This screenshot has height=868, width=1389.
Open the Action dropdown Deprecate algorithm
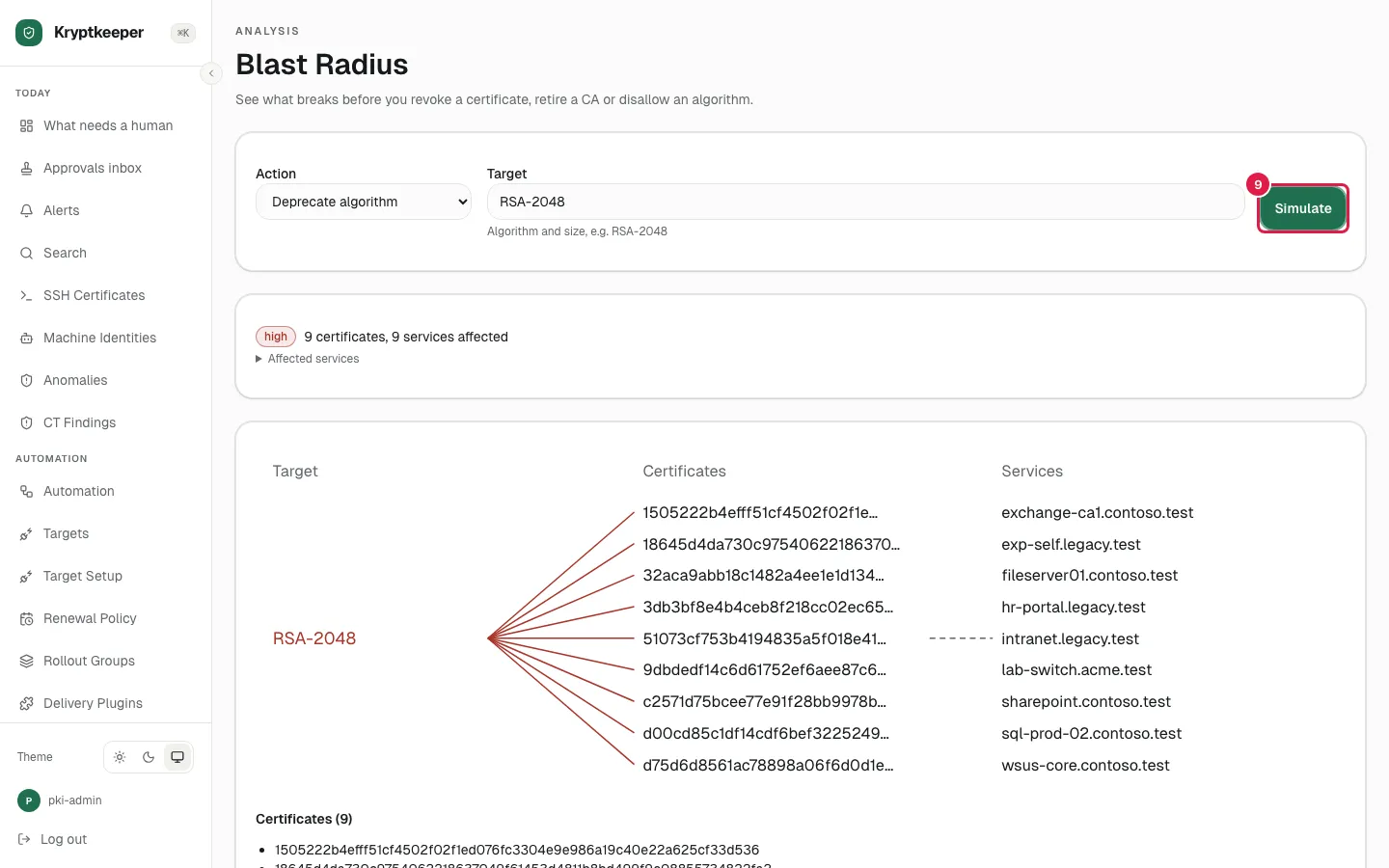[x=364, y=202]
